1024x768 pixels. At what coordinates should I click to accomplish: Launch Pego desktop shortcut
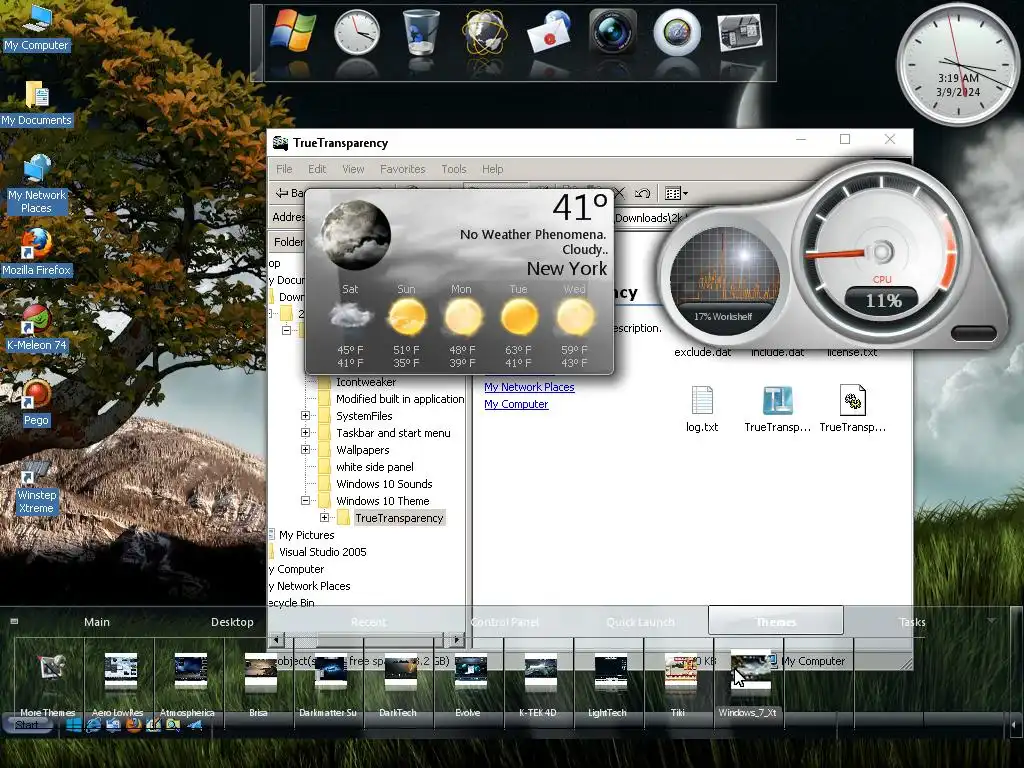pos(36,403)
